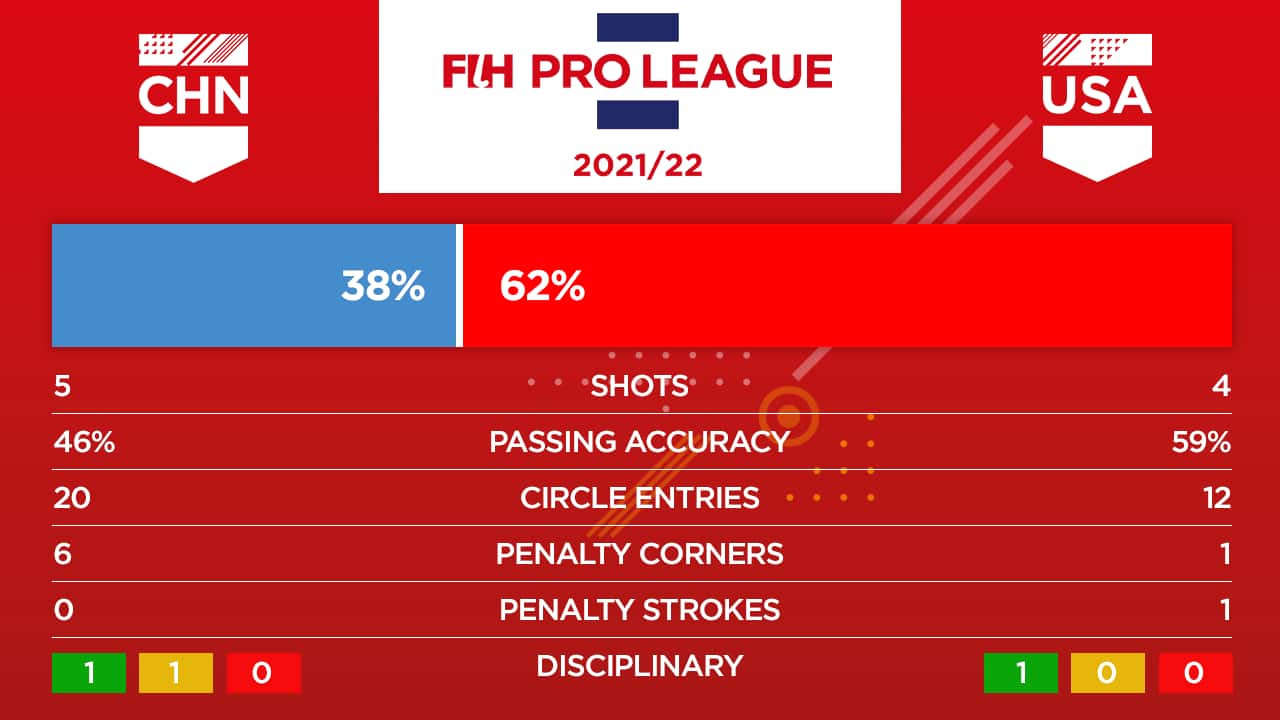
Task: Click USA red card count box
Action: point(1195,673)
